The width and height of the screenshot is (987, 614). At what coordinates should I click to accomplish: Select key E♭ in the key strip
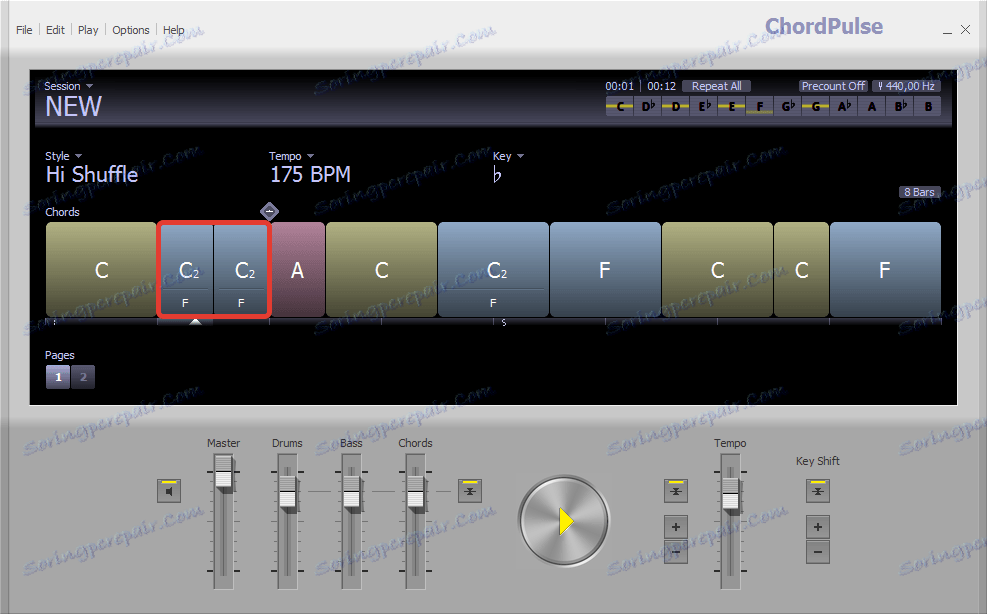(704, 106)
